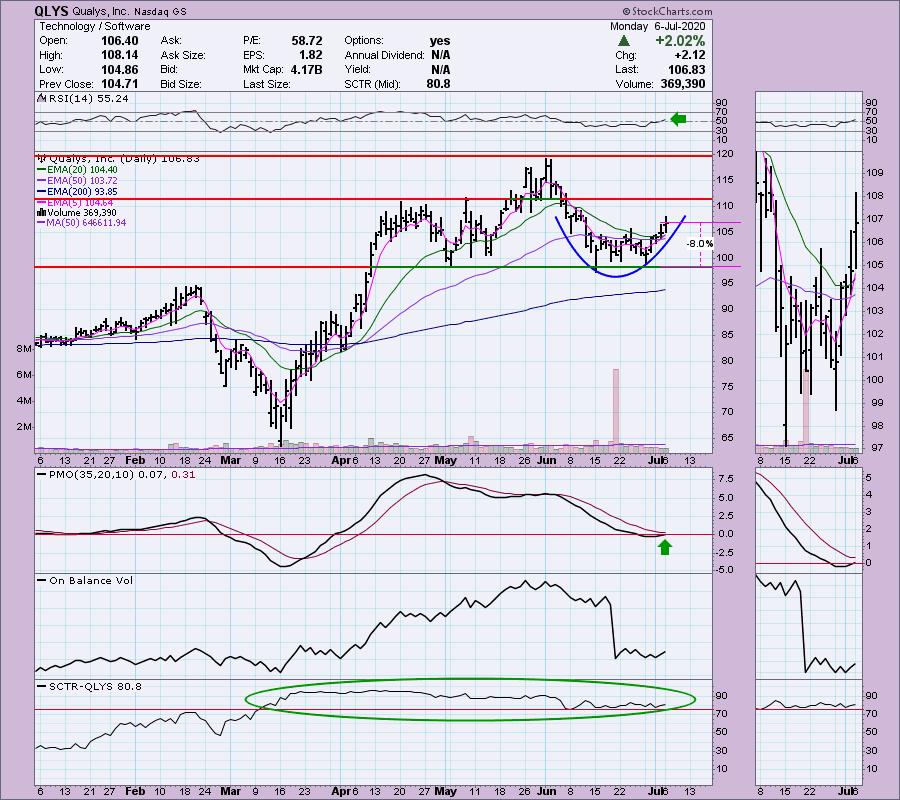
Task: Click the Options value 'yes'
Action: (x=440, y=41)
